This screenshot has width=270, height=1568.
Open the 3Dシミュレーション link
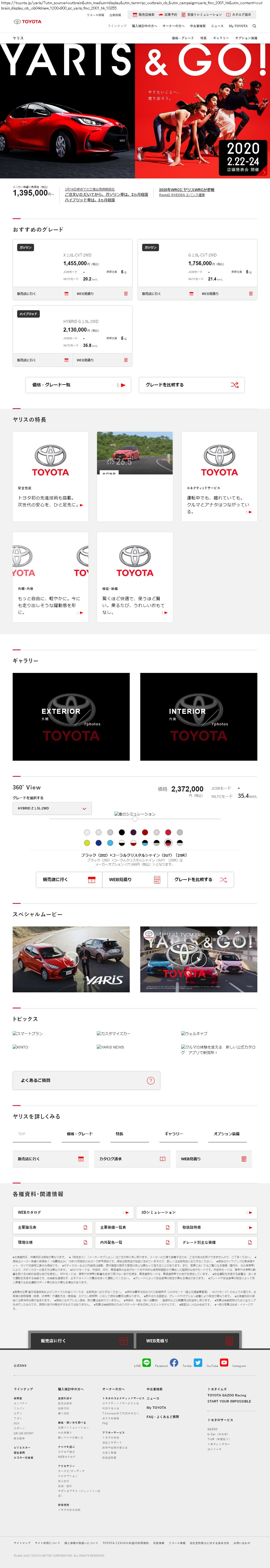[196, 1212]
